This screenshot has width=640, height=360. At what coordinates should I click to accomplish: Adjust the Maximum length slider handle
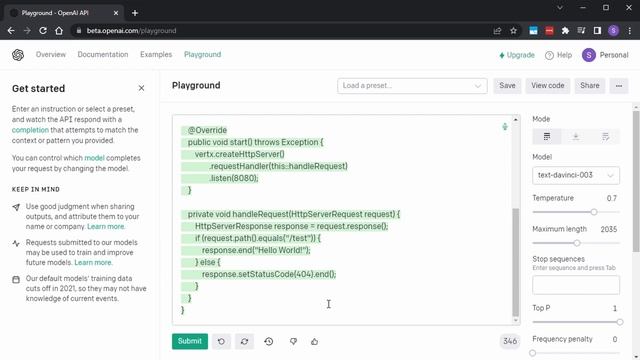click(x=577, y=243)
